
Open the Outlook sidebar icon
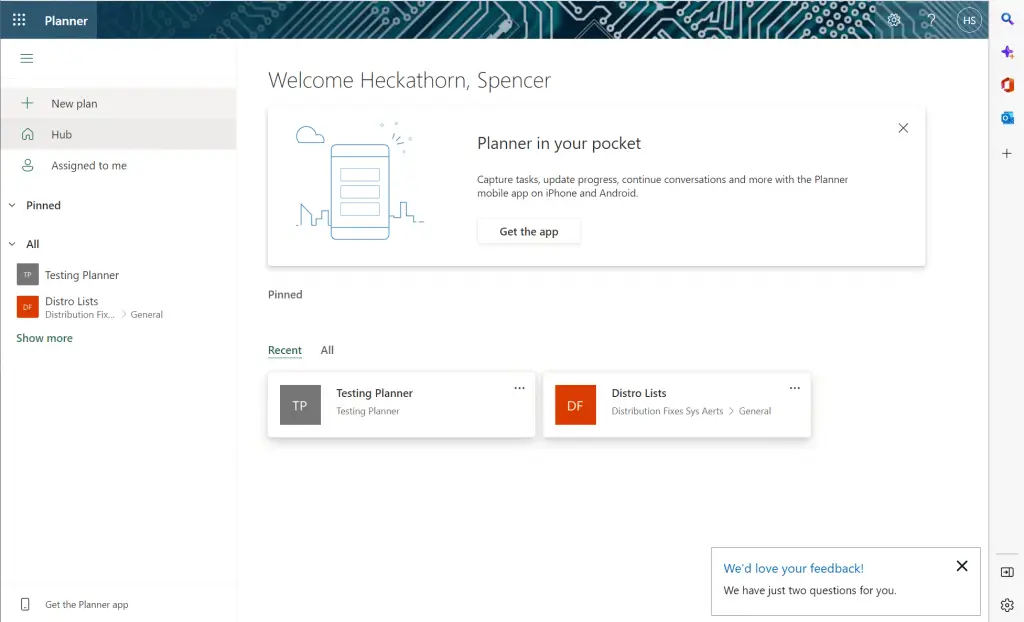1007,118
